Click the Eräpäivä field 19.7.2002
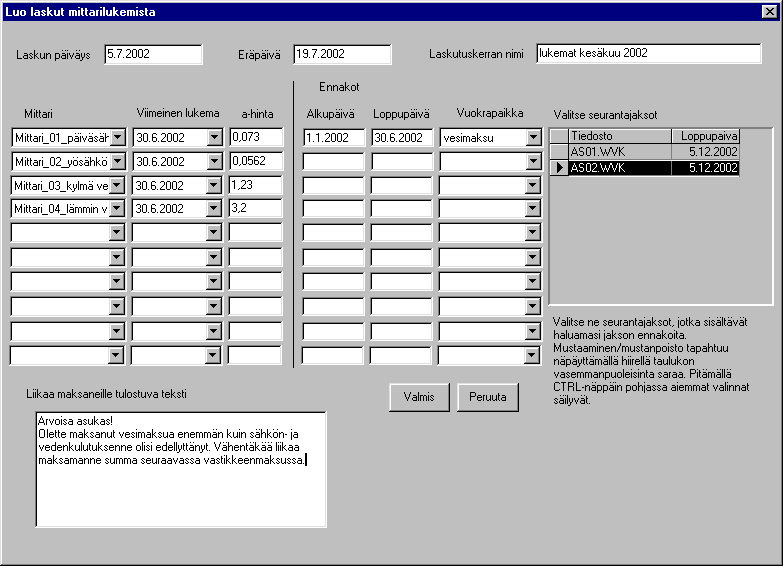Image resolution: width=783 pixels, height=566 pixels. click(x=342, y=54)
